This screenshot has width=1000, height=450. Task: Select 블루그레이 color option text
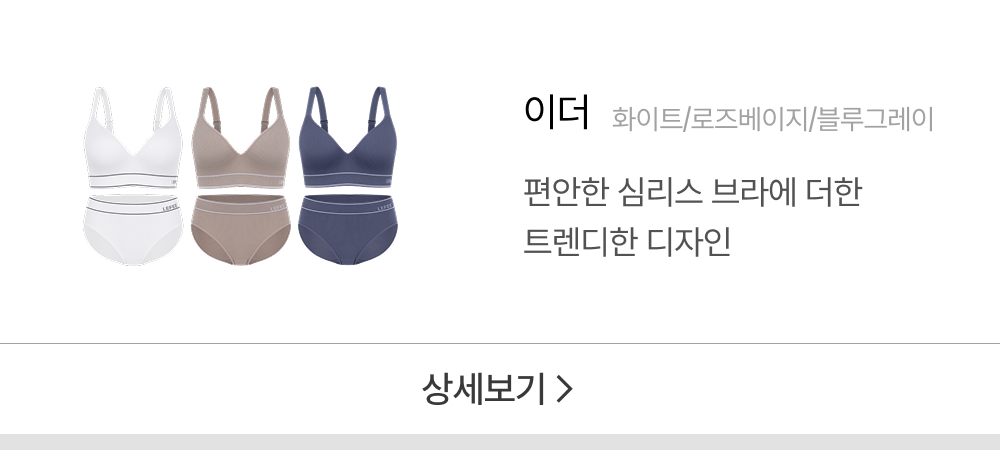(875, 119)
